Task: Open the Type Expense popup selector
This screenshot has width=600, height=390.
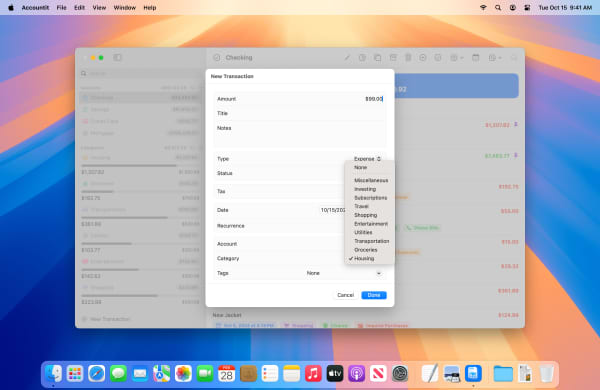Action: 367,159
